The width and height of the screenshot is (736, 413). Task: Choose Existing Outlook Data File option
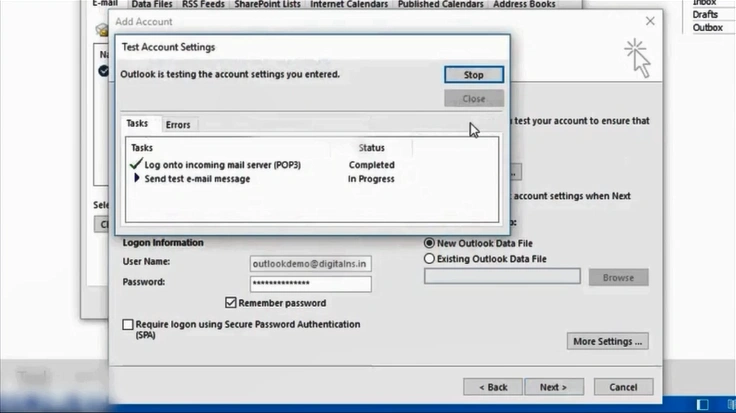click(x=429, y=259)
